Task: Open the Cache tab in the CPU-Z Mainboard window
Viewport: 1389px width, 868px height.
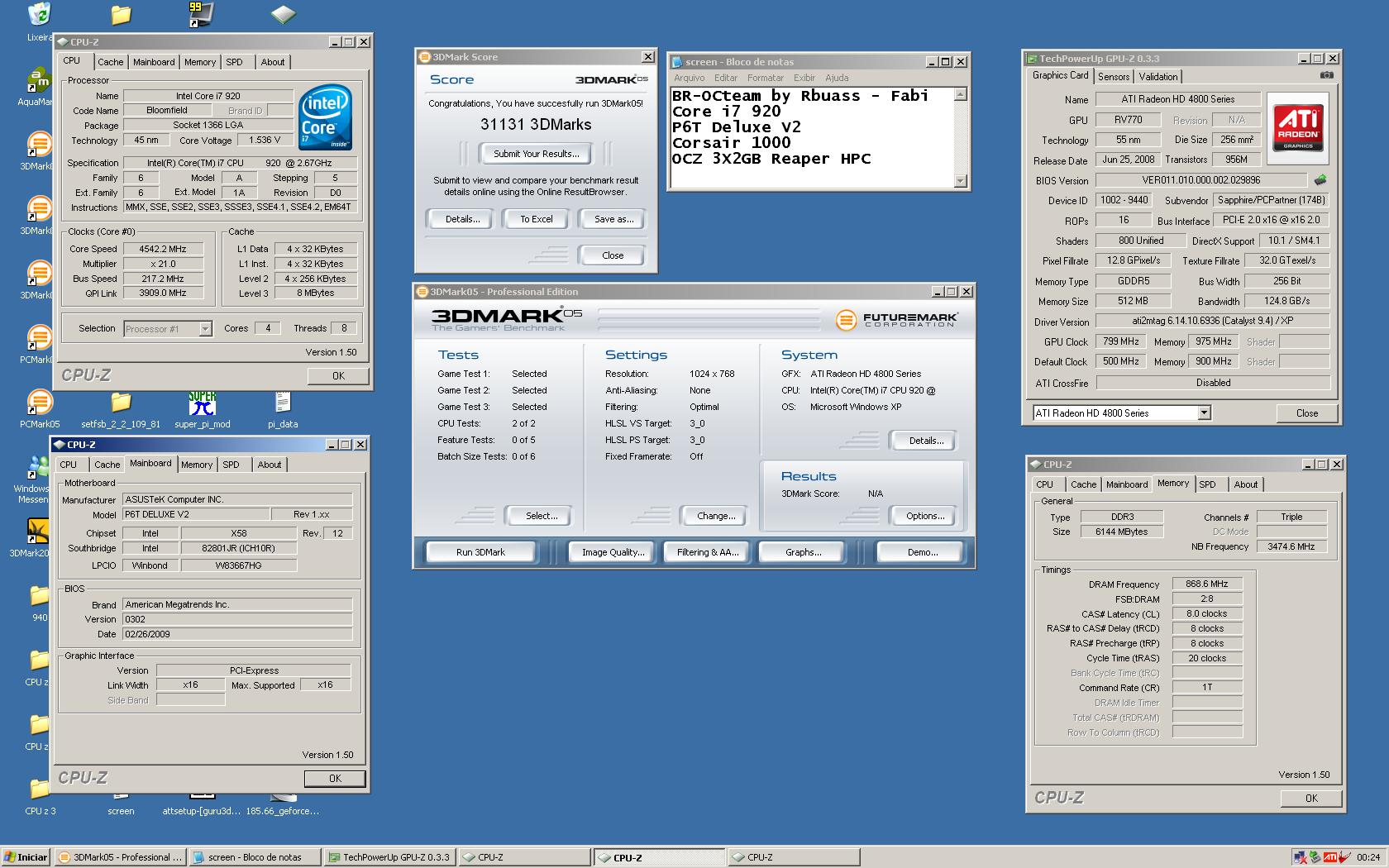Action: click(107, 465)
